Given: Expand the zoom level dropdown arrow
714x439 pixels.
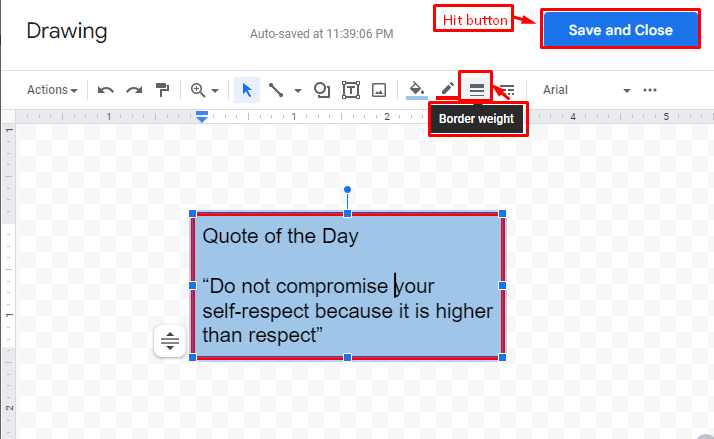Looking at the screenshot, I should point(215,91).
